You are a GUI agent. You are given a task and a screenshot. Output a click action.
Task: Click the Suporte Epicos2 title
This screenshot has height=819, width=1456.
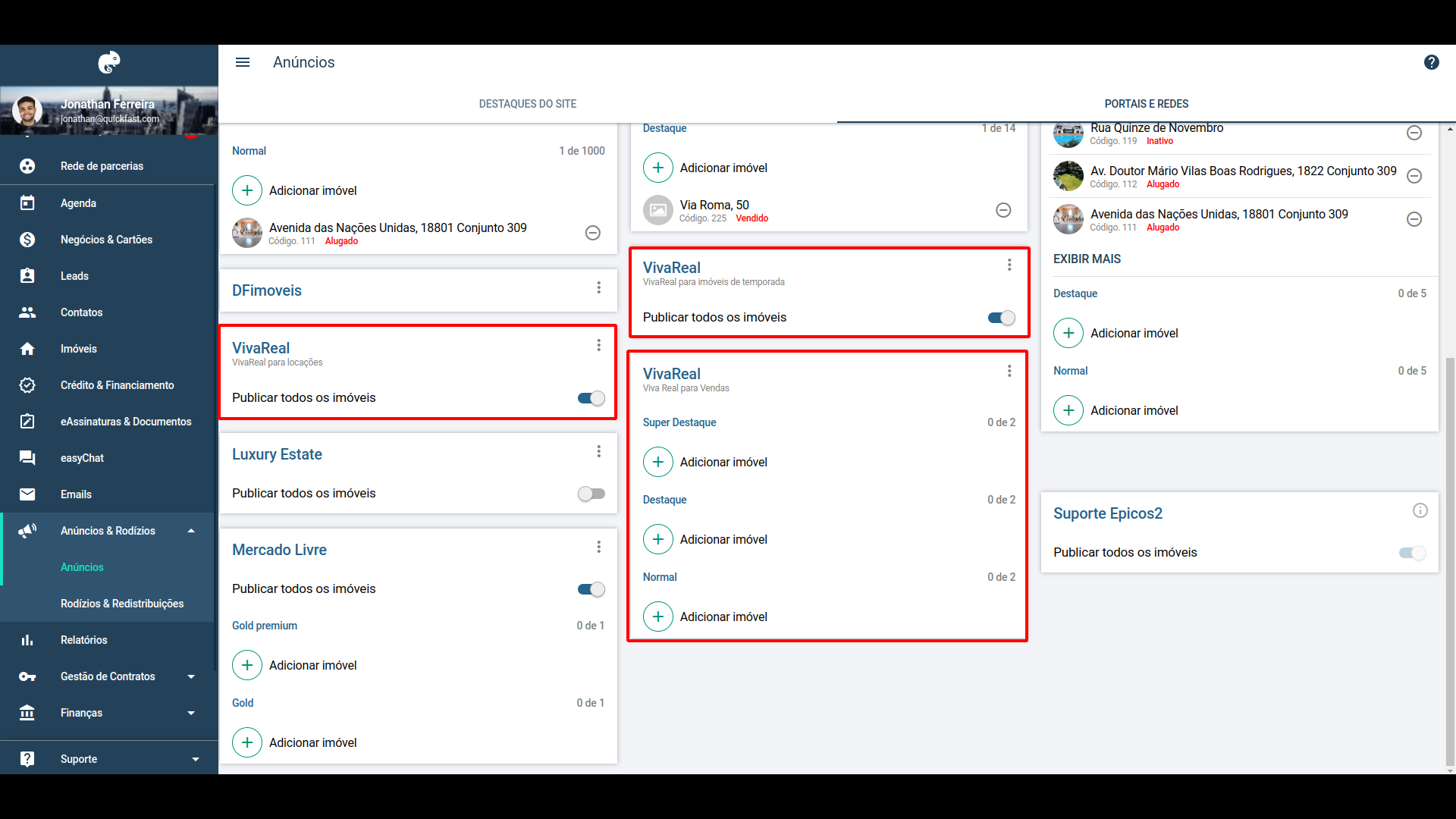(x=1108, y=513)
